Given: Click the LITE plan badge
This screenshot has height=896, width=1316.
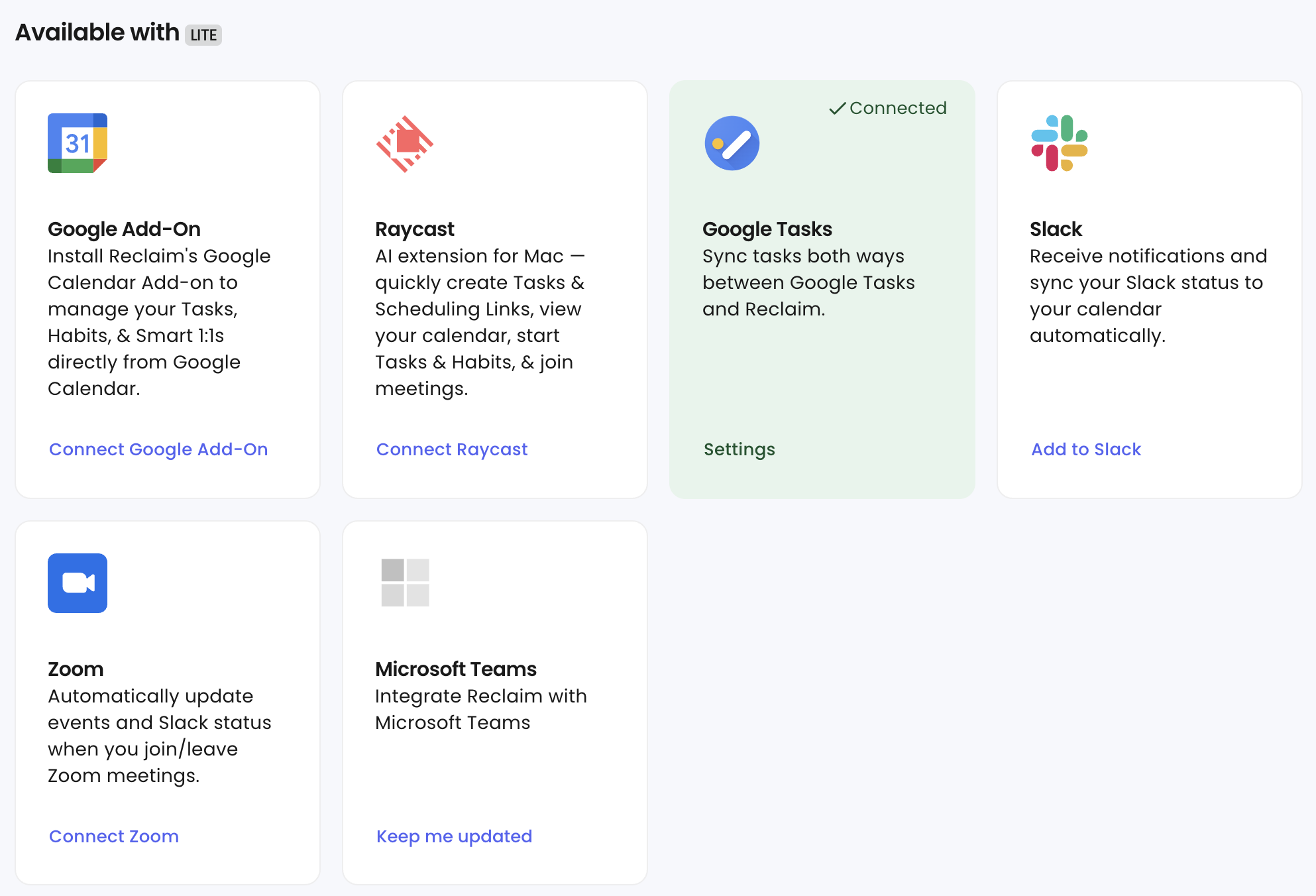Looking at the screenshot, I should (203, 34).
